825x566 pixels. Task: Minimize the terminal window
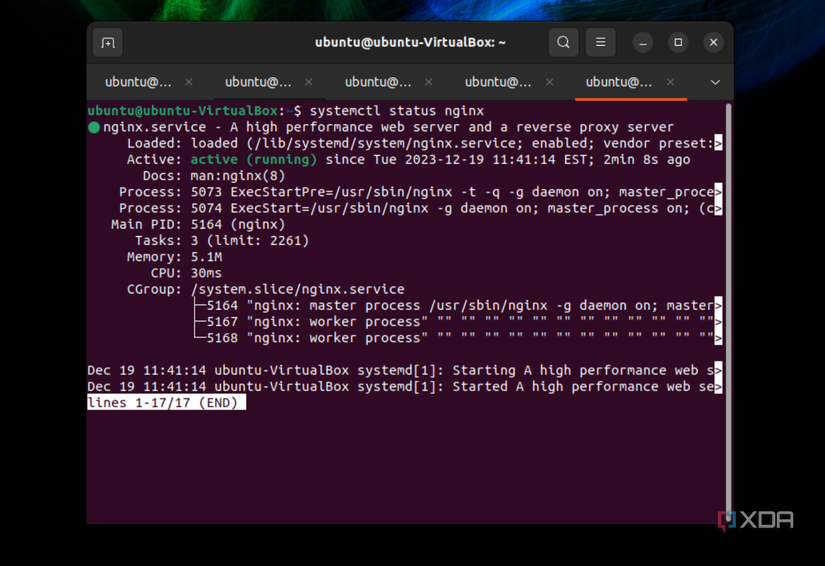point(642,43)
